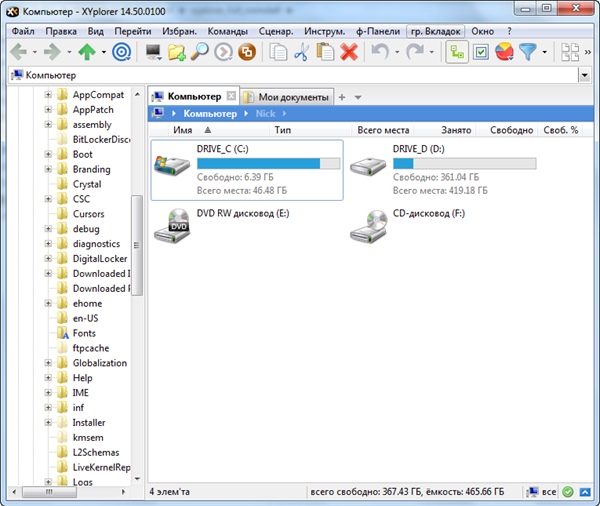Screen dimensions: 600x506
Task: Open the address bar dropdown arrow
Action: (x=584, y=75)
